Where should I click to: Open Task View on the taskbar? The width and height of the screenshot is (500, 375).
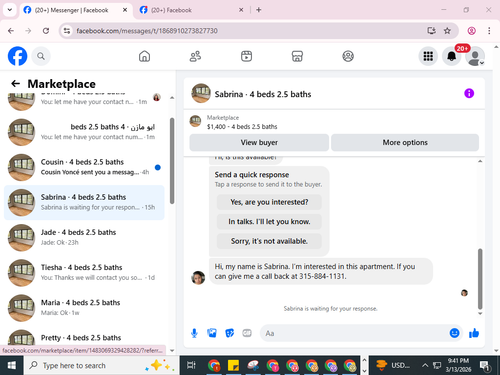point(191,365)
